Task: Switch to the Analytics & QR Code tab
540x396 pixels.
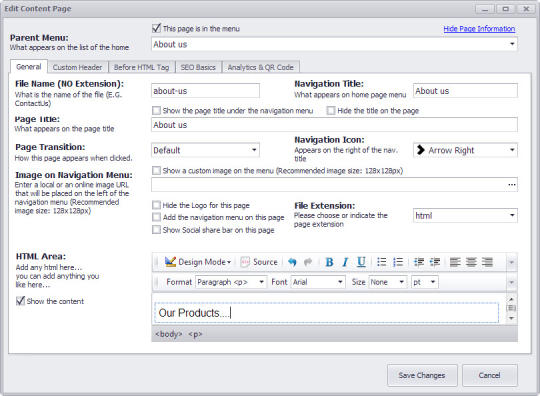Action: point(261,67)
